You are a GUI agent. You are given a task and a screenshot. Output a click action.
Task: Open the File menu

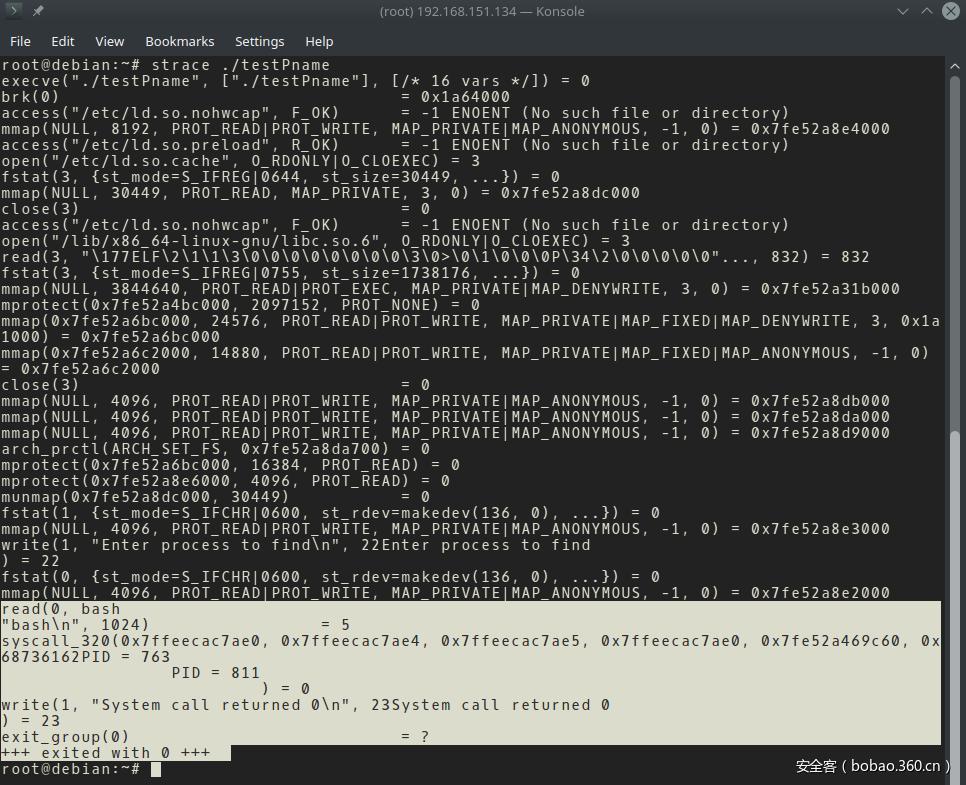(x=20, y=41)
